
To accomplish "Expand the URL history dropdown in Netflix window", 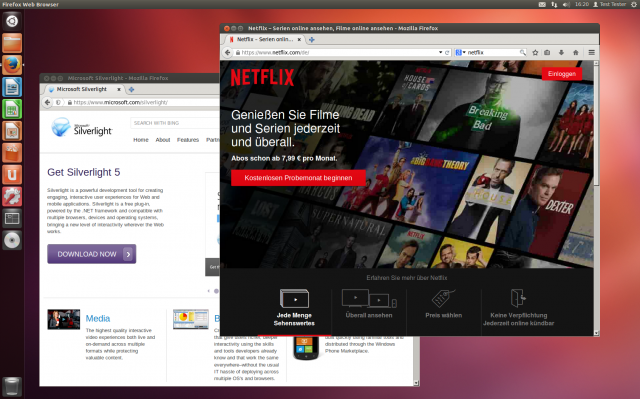I will click(x=440, y=52).
